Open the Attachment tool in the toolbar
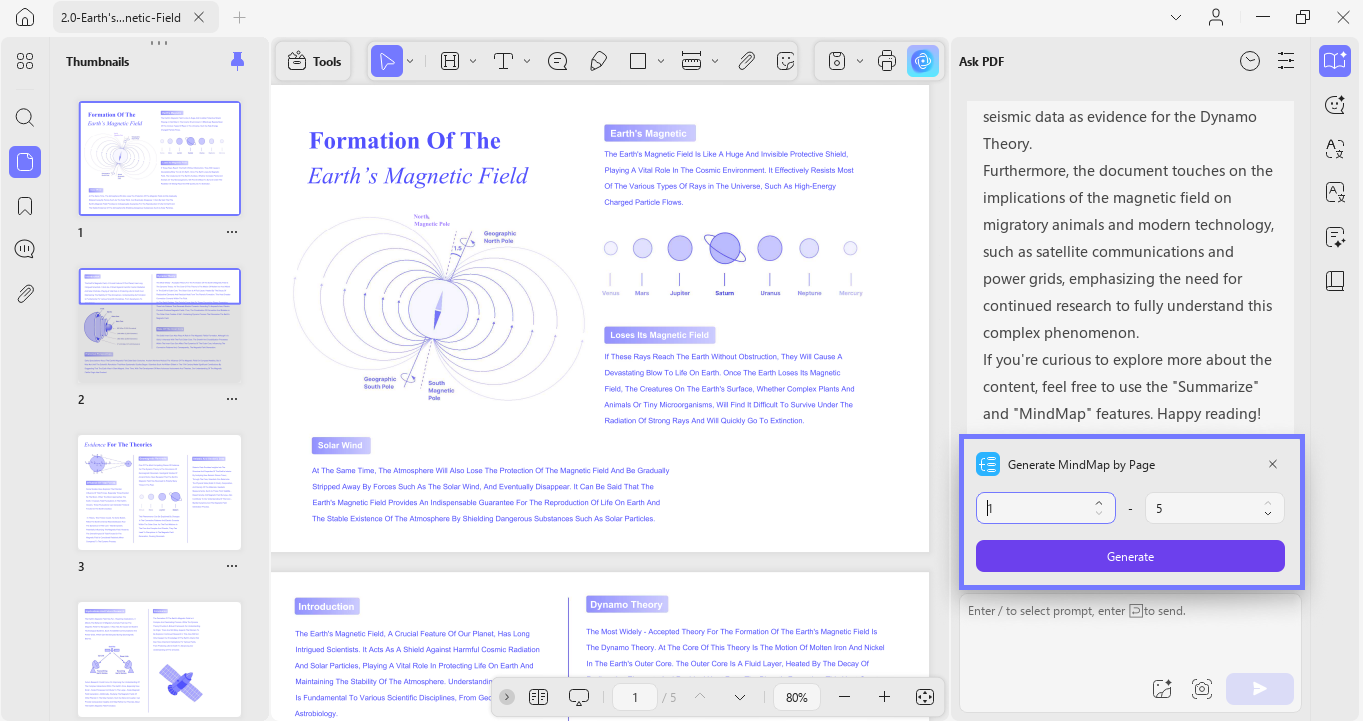 pyautogui.click(x=746, y=60)
